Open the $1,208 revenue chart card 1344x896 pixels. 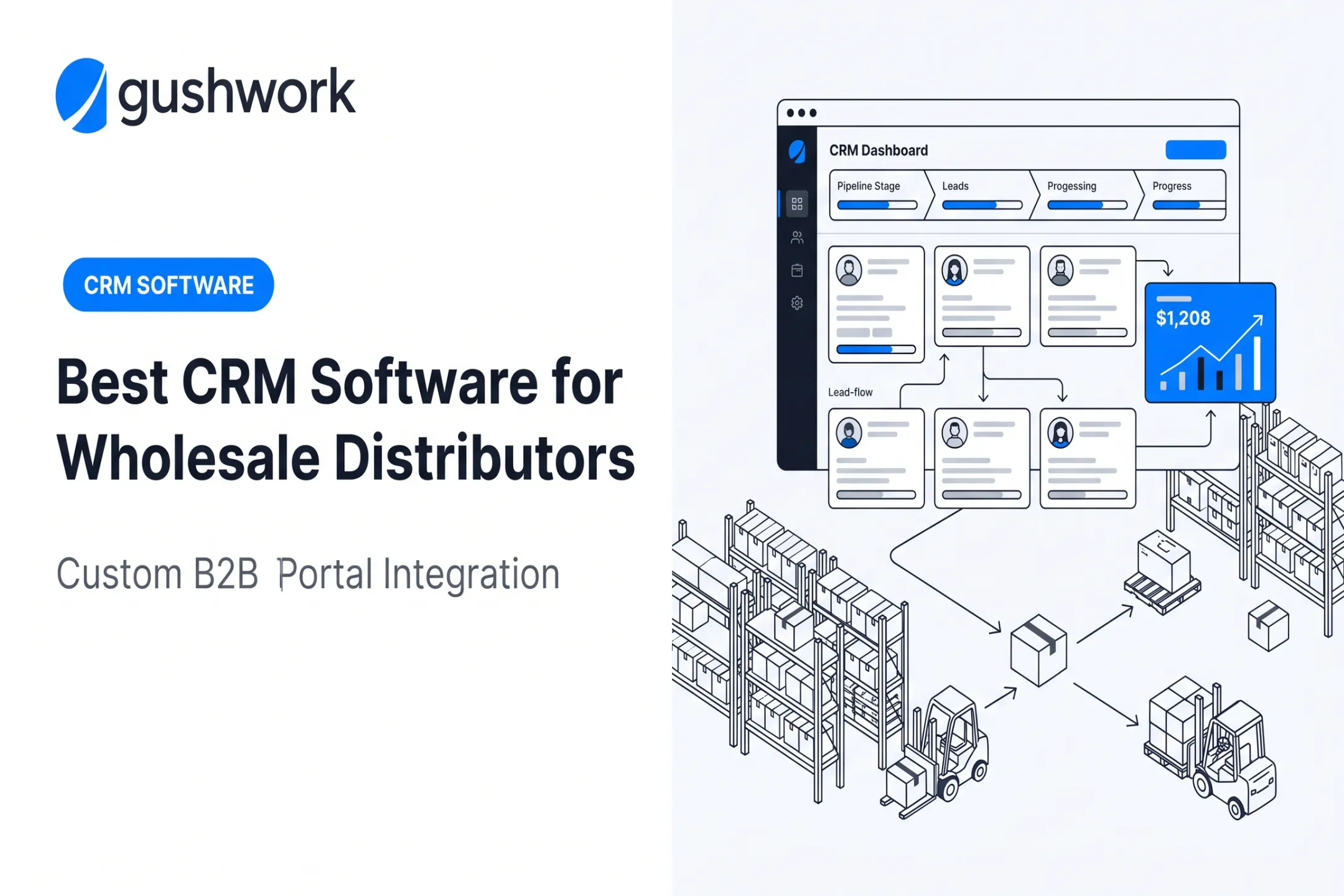click(1210, 343)
